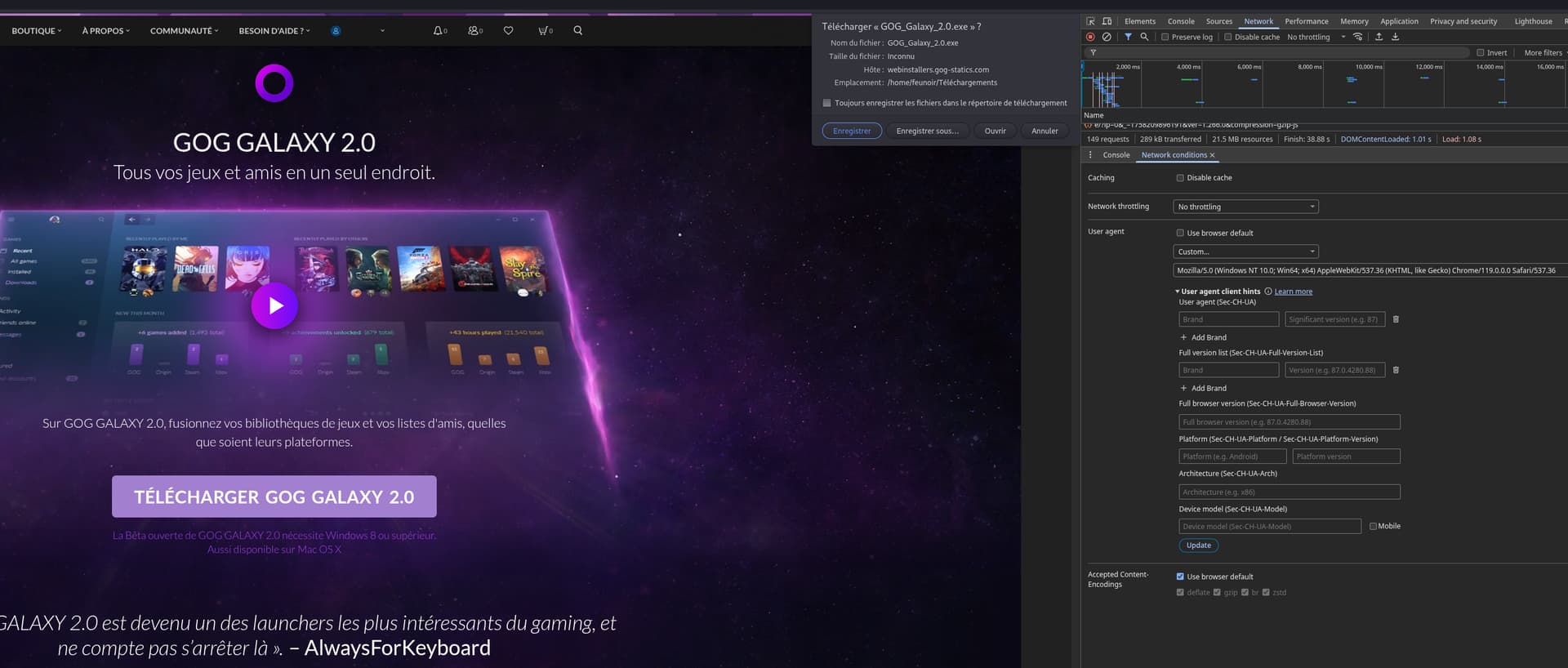1568x668 pixels.
Task: Enable the Preserve log checkbox
Action: coord(1165,38)
